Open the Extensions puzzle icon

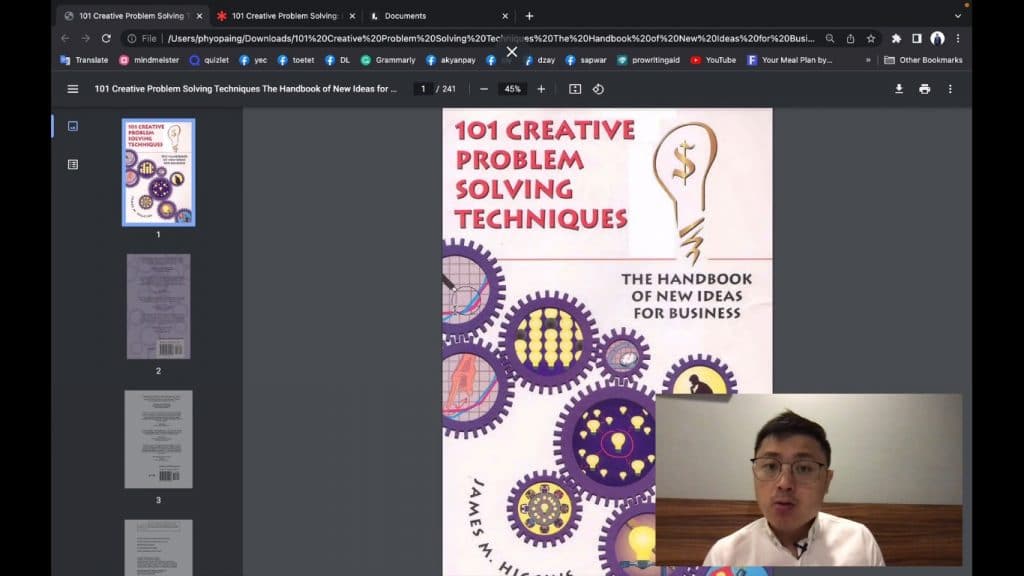point(896,39)
